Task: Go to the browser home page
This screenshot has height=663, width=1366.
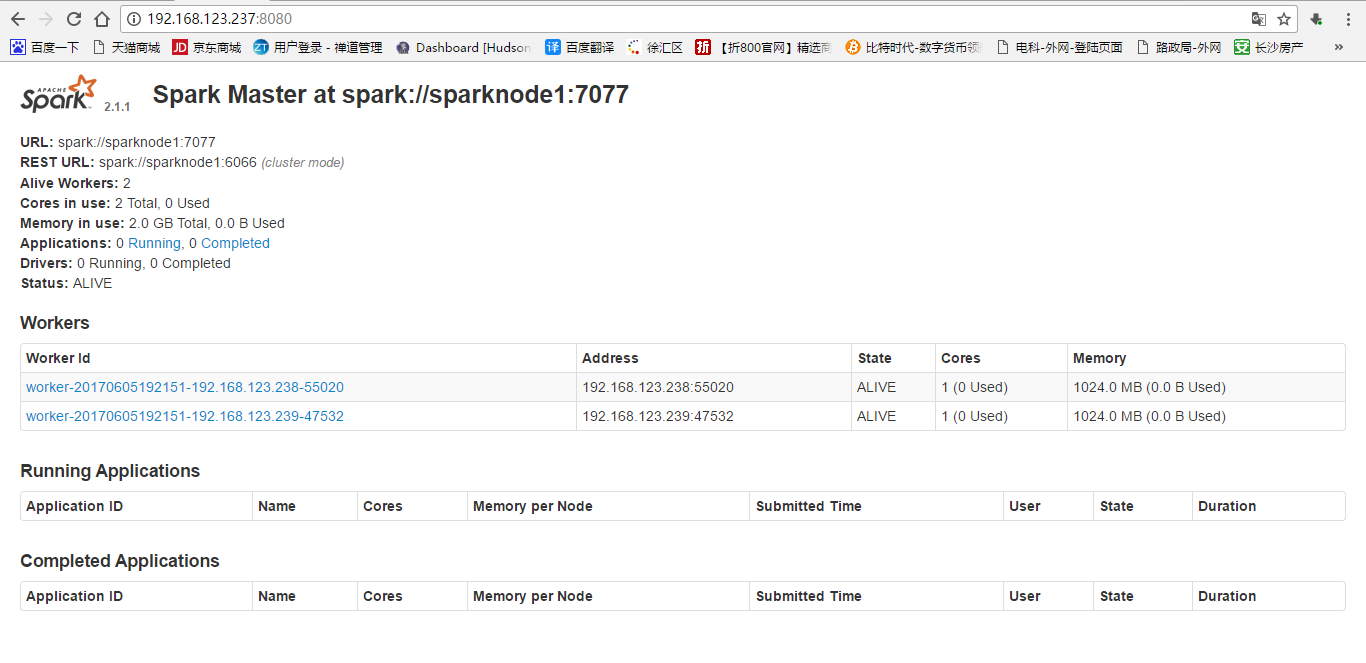Action: click(x=102, y=19)
